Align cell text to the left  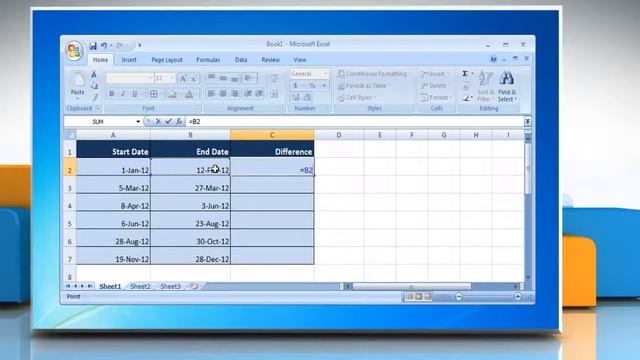coord(211,94)
